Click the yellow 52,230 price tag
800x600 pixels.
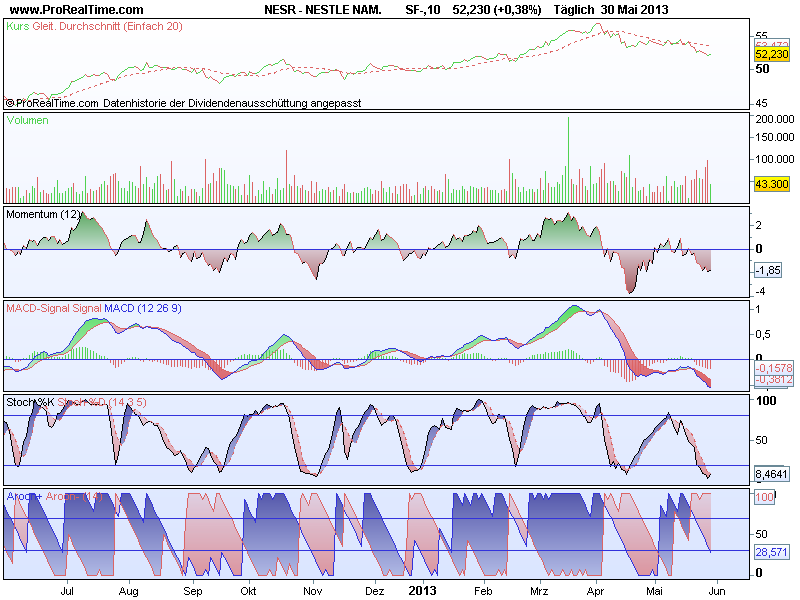click(771, 54)
